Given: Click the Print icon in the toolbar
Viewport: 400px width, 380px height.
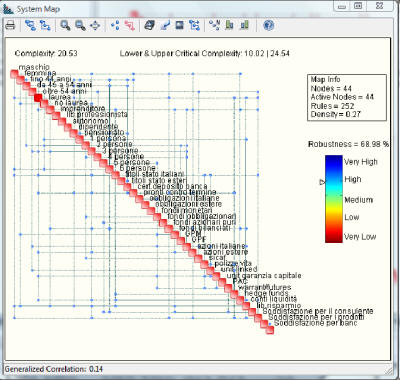Looking at the screenshot, I should point(10,26).
